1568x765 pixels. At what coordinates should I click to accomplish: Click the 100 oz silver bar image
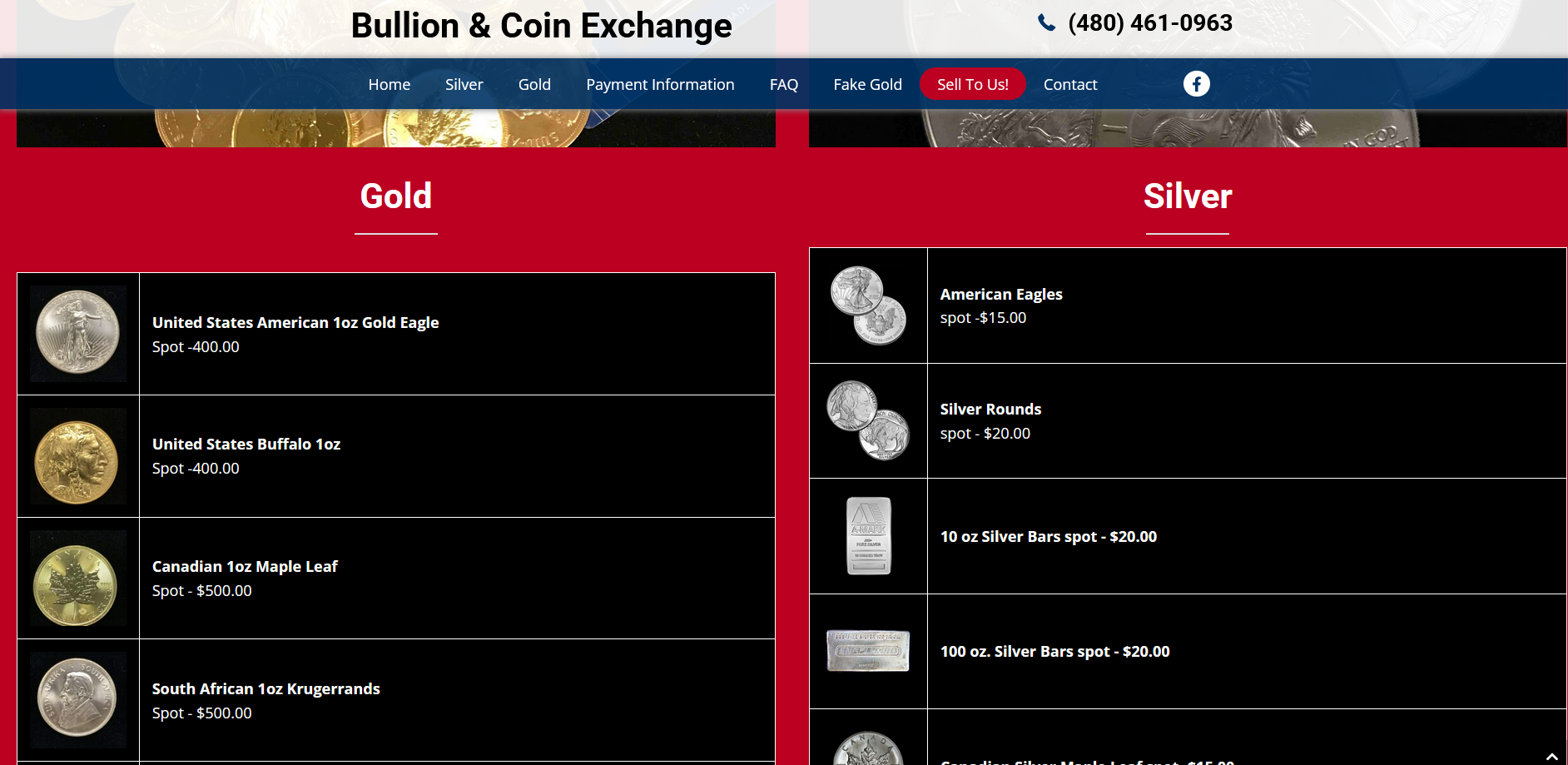click(x=868, y=651)
